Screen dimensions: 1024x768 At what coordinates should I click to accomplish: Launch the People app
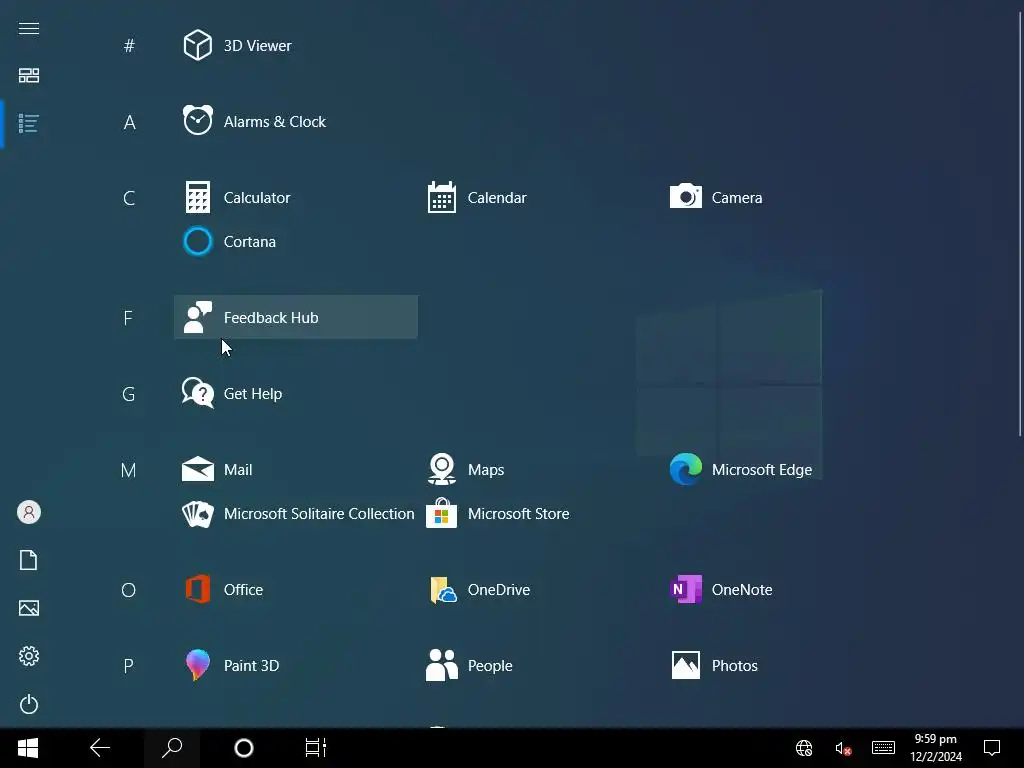tap(540, 665)
